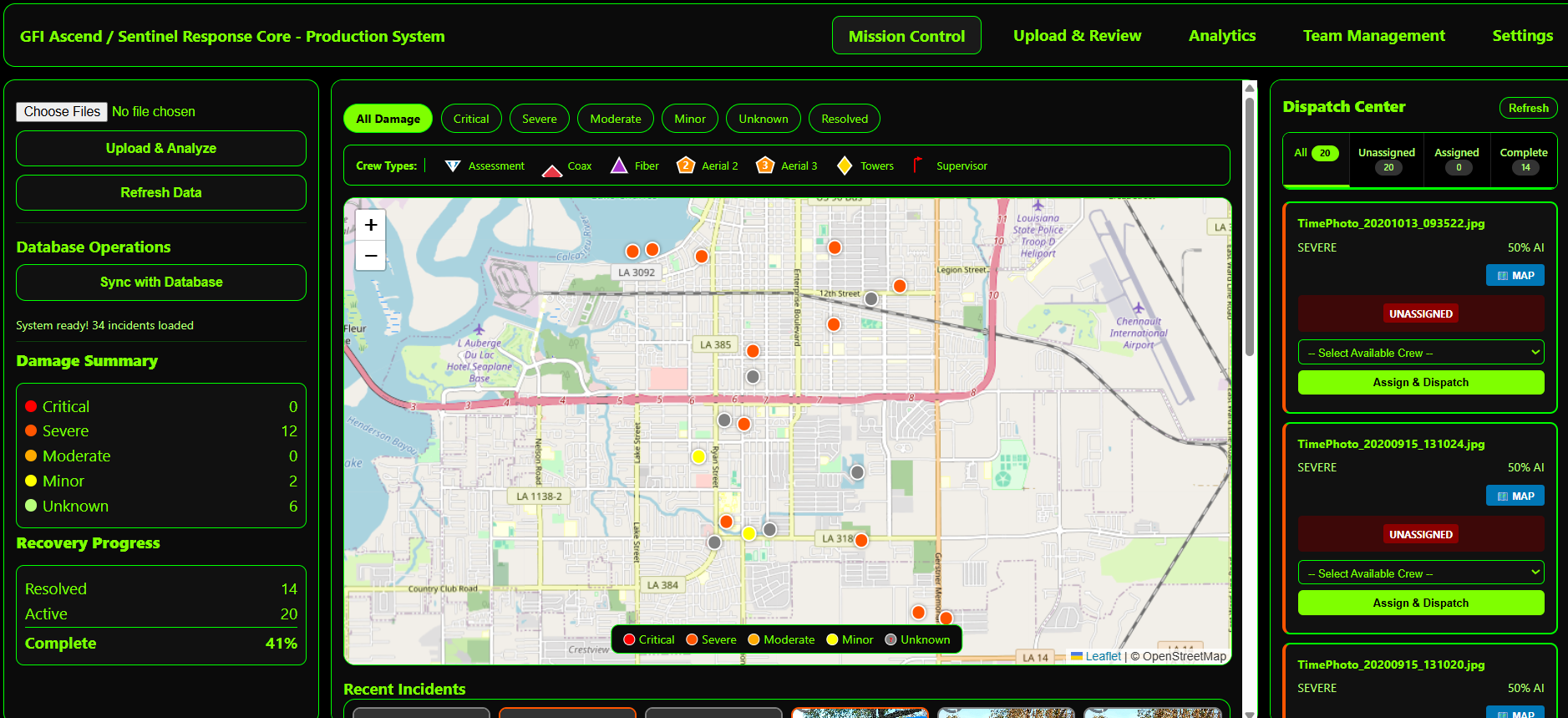Toggle the Severe damage filter pill
This screenshot has height=718, width=1568.
click(x=539, y=119)
